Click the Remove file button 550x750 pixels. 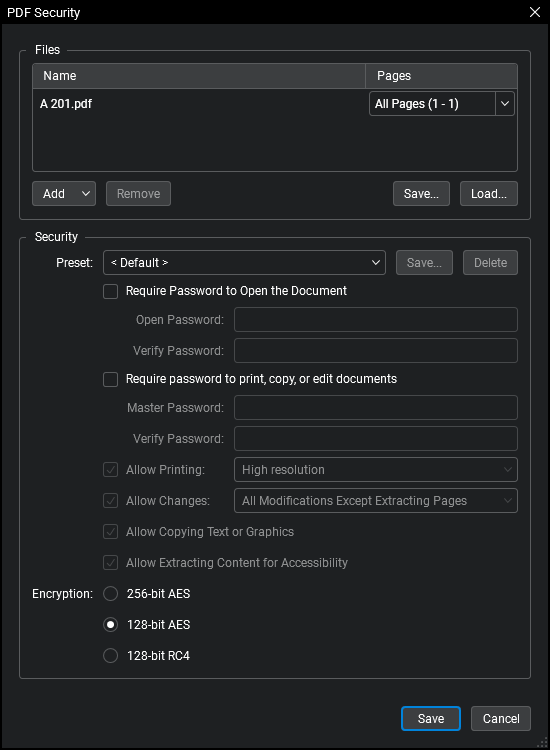click(x=138, y=194)
